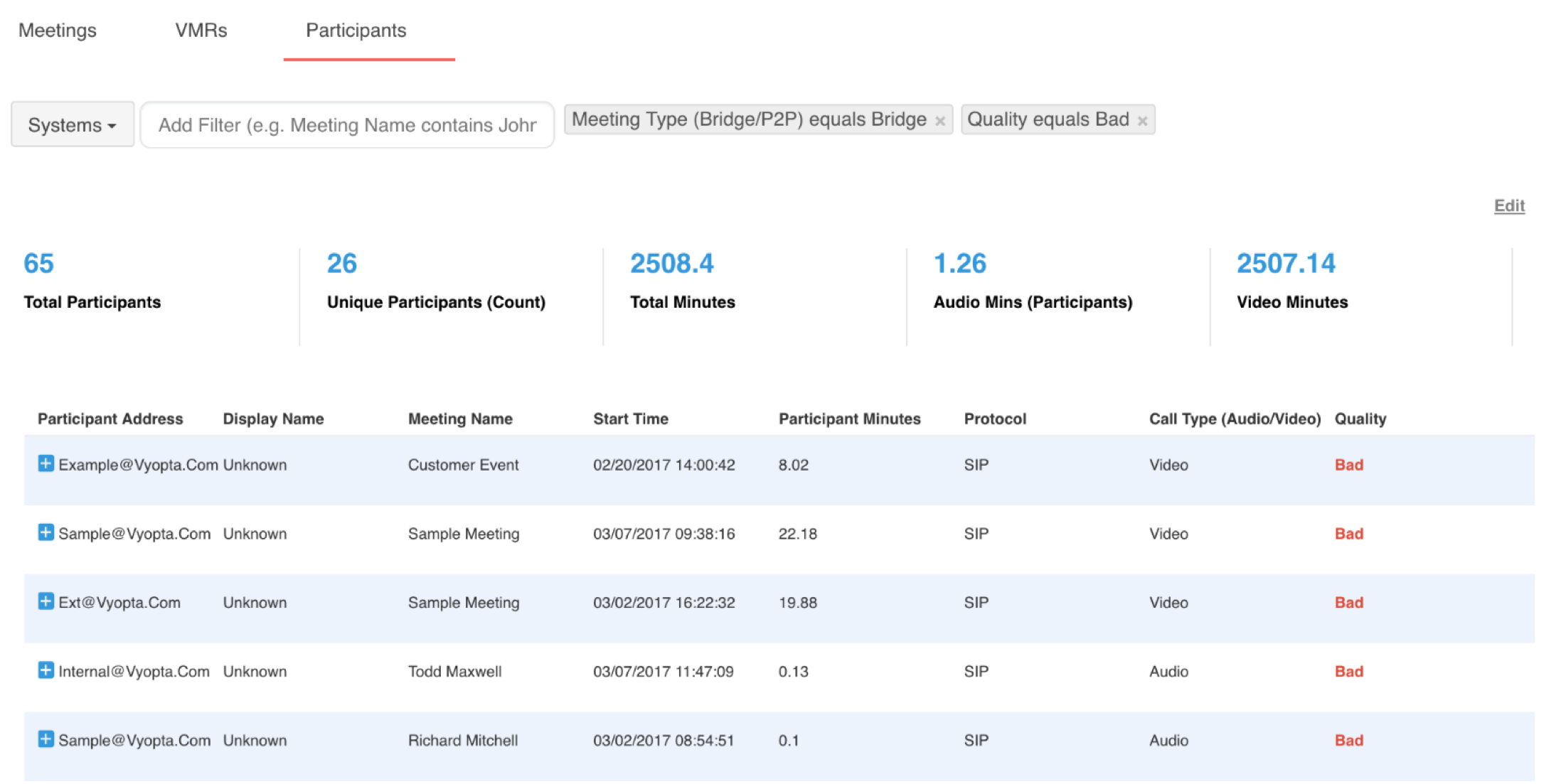Click Bad quality in Customer Event row
Image resolution: width=1556 pixels, height=784 pixels.
point(1348,465)
